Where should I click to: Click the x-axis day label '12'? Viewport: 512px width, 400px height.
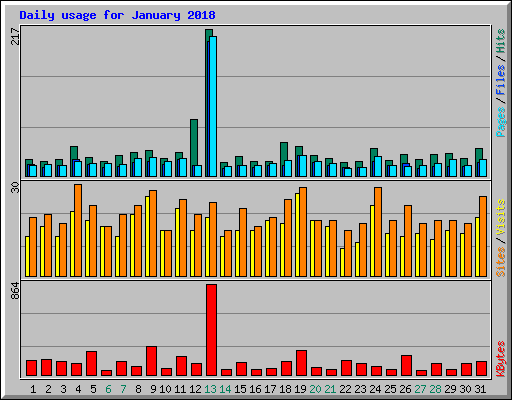point(195,389)
